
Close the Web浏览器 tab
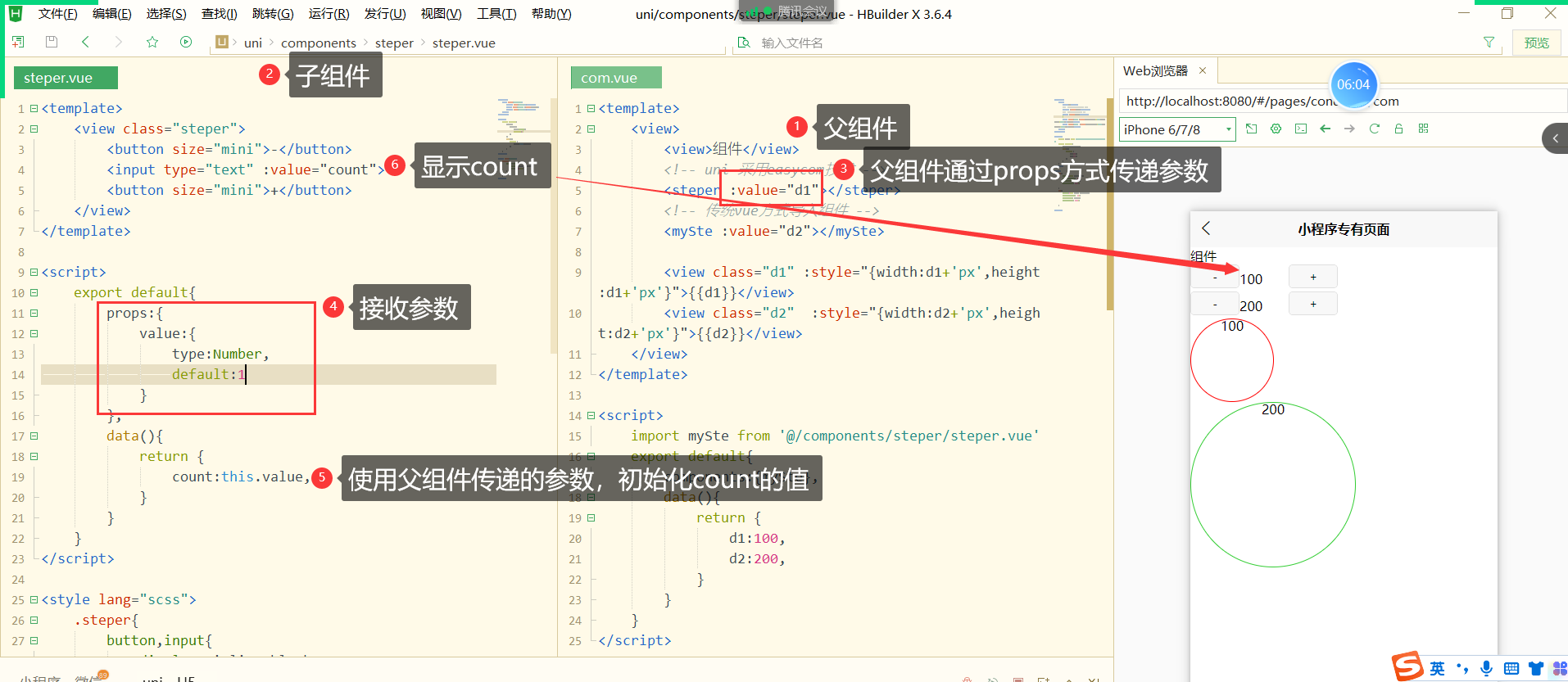click(x=1203, y=70)
